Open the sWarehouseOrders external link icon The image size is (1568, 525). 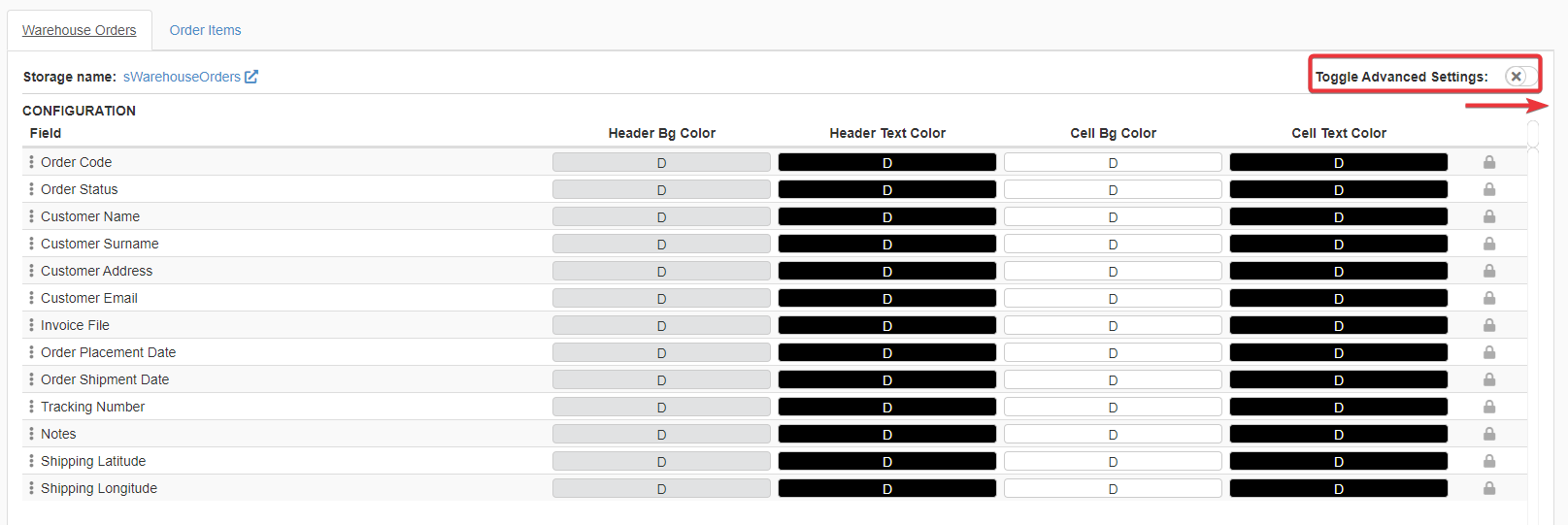(251, 77)
